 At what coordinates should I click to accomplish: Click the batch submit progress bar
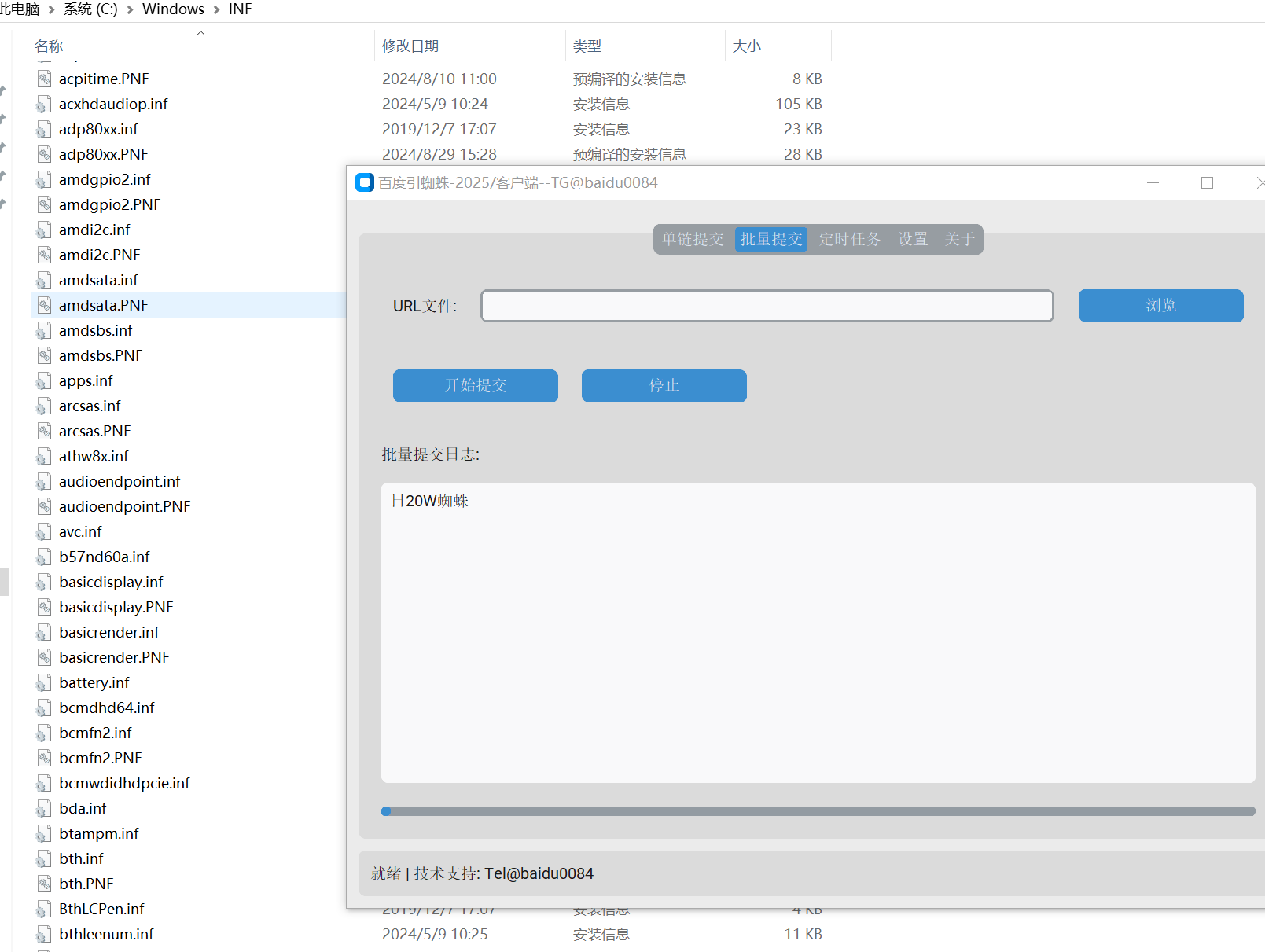[818, 811]
